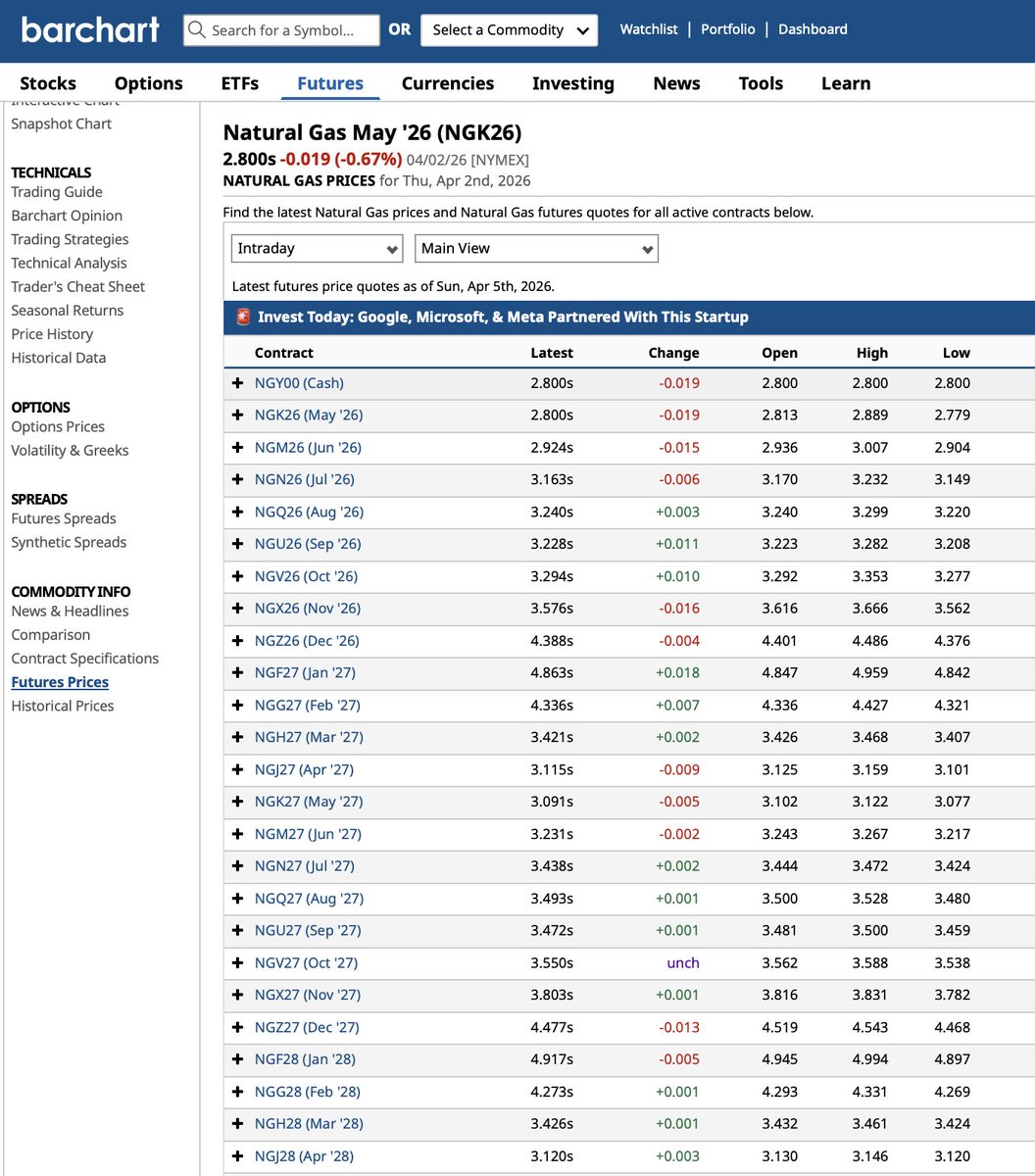Screen dimensions: 1035x1176
Task: Open Comparison link in sidebar
Action: point(51,635)
